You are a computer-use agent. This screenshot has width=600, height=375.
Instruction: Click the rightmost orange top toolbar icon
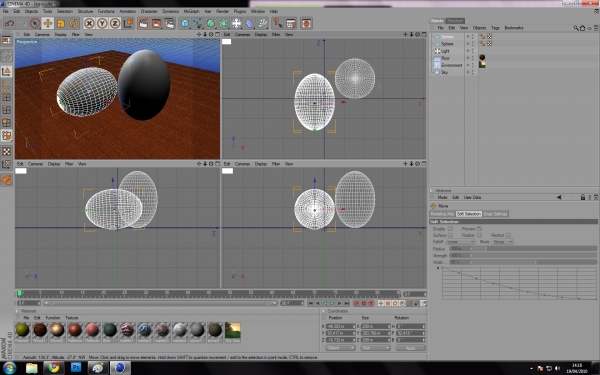tap(306, 23)
